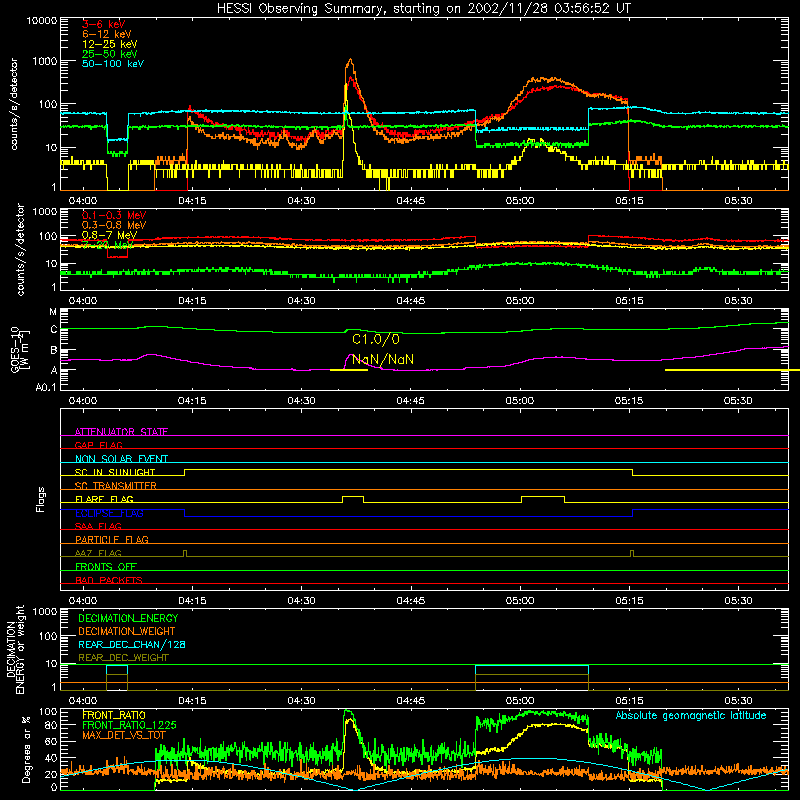Select the 12-25 keV legend label

(110, 44)
